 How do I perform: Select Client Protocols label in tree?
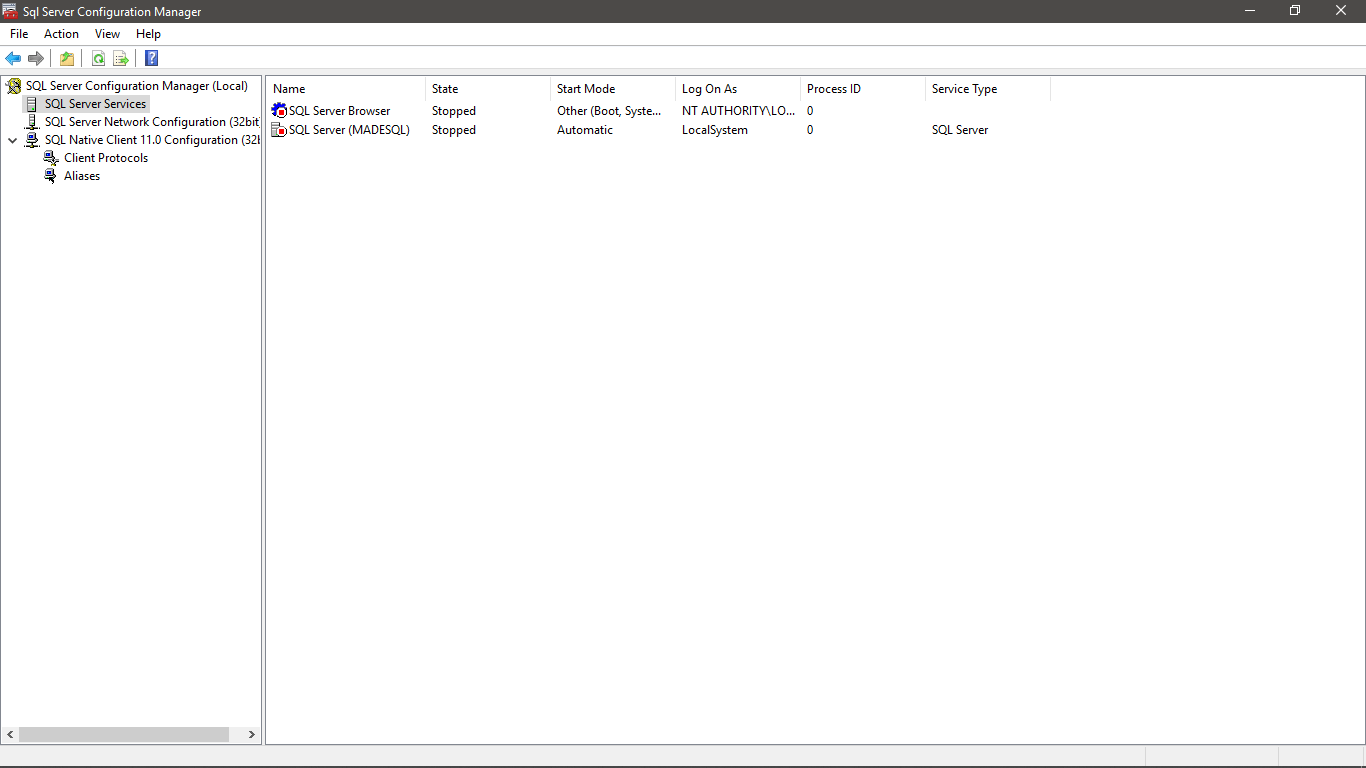(106, 158)
